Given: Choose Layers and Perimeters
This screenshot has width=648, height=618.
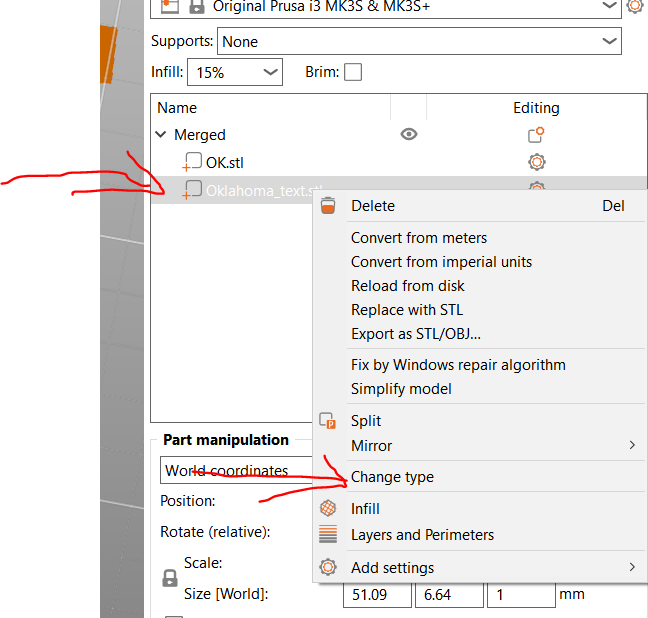Looking at the screenshot, I should click(x=479, y=534).
